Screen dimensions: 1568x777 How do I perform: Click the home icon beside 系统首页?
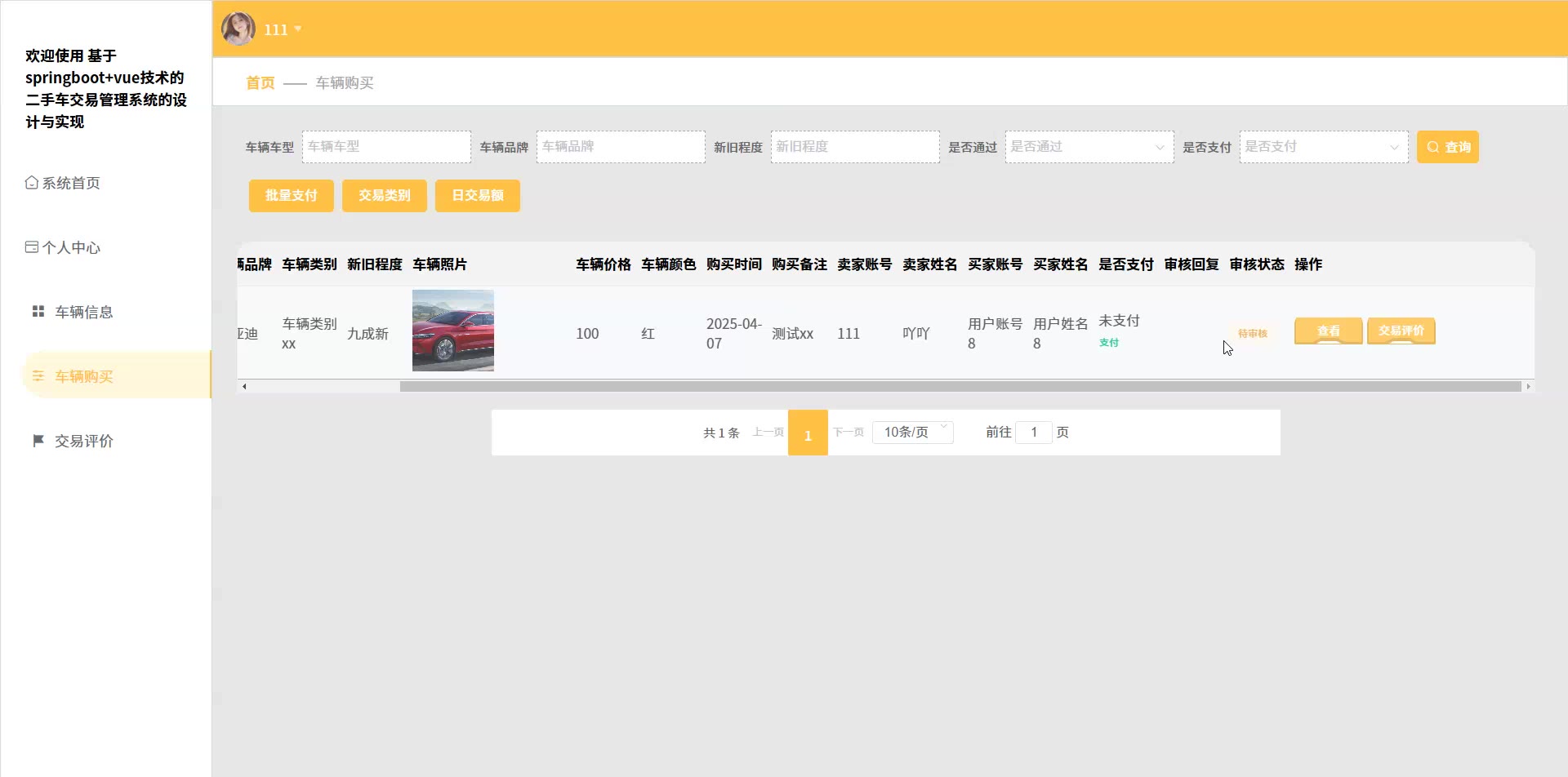[x=31, y=183]
